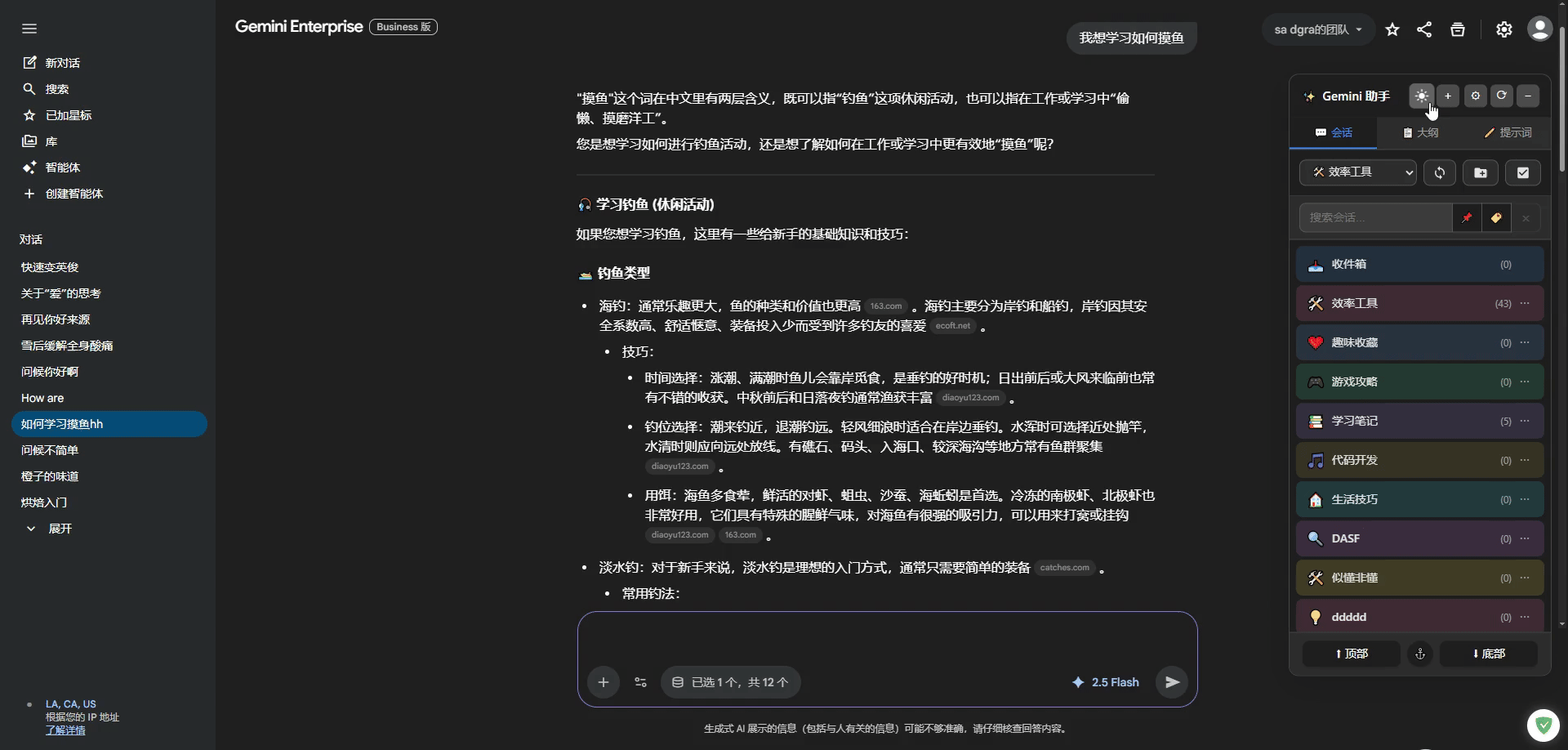Viewport: 1568px width, 750px height.
Task: Minimize the Gemini 助手 panel
Action: pos(1528,96)
